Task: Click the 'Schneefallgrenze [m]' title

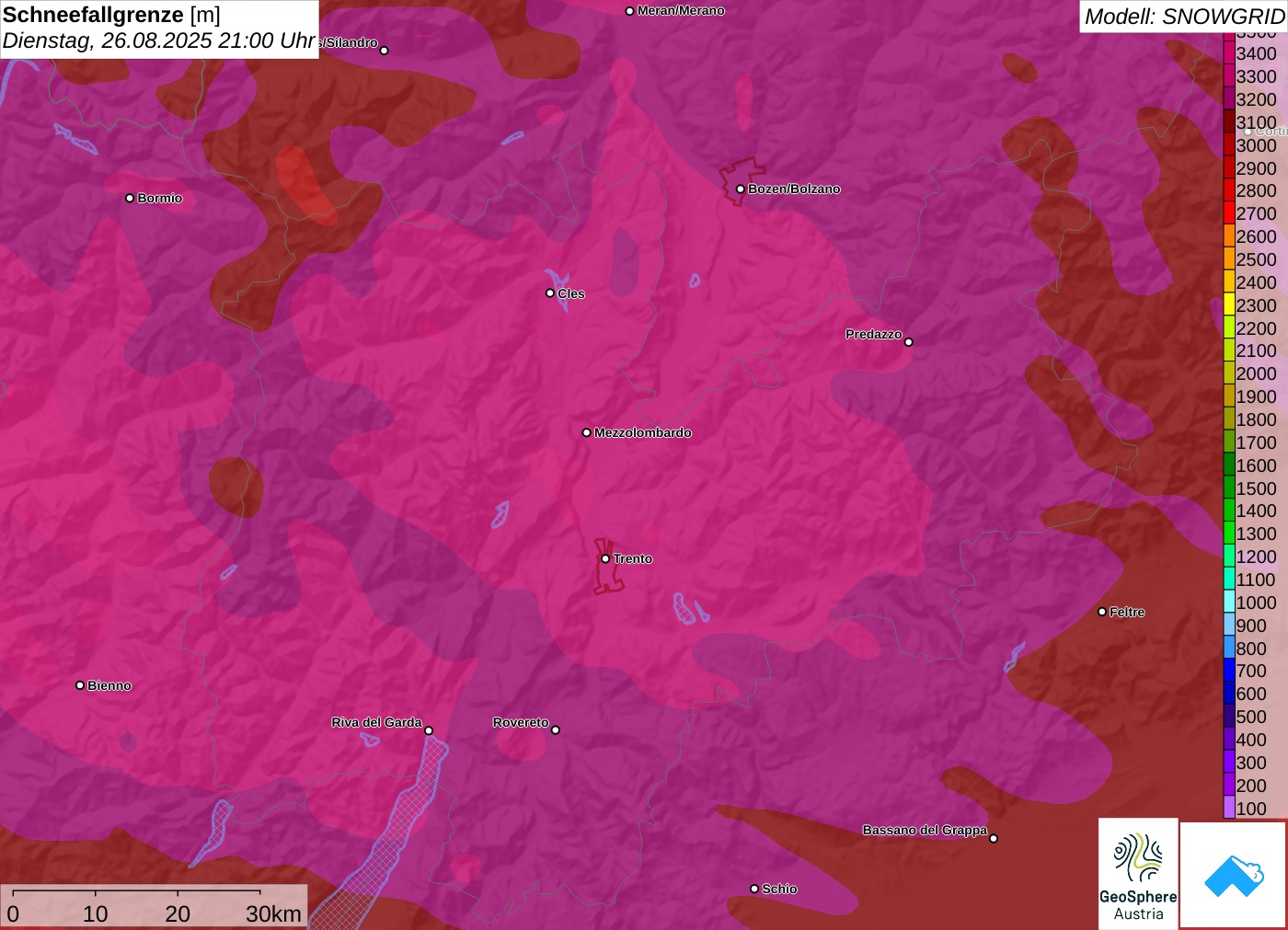Action: 111,15
